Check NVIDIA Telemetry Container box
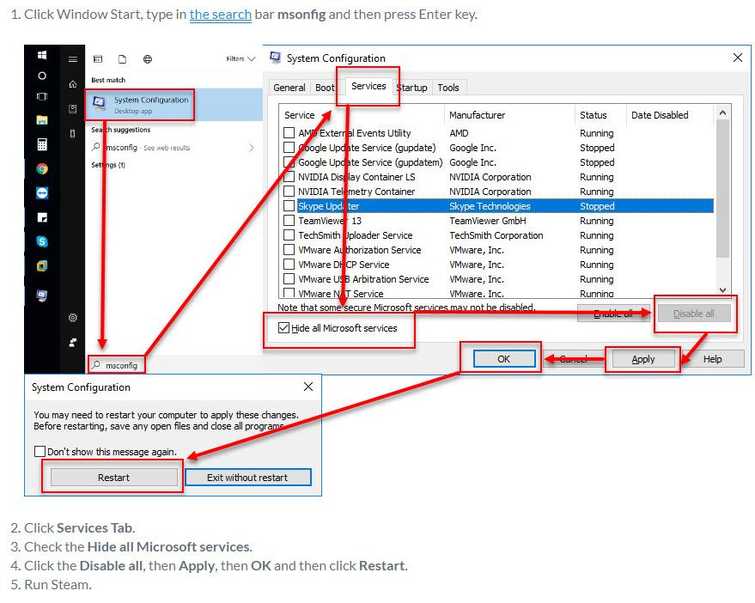The width and height of the screenshot is (755, 603). (x=289, y=191)
